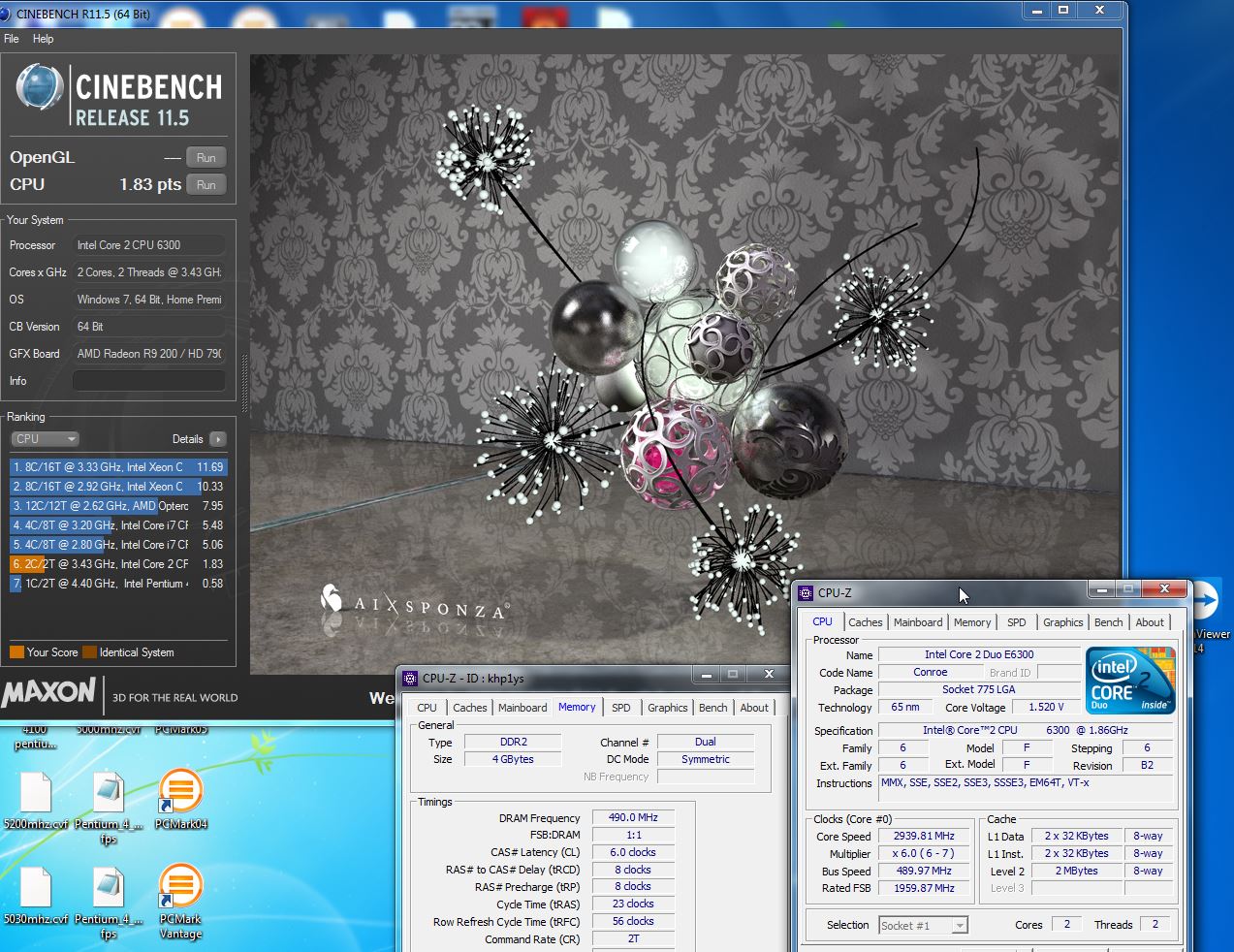Screen dimensions: 1234x952
Task: Select the PCMark04 desktop shortcut
Action: pos(180,801)
